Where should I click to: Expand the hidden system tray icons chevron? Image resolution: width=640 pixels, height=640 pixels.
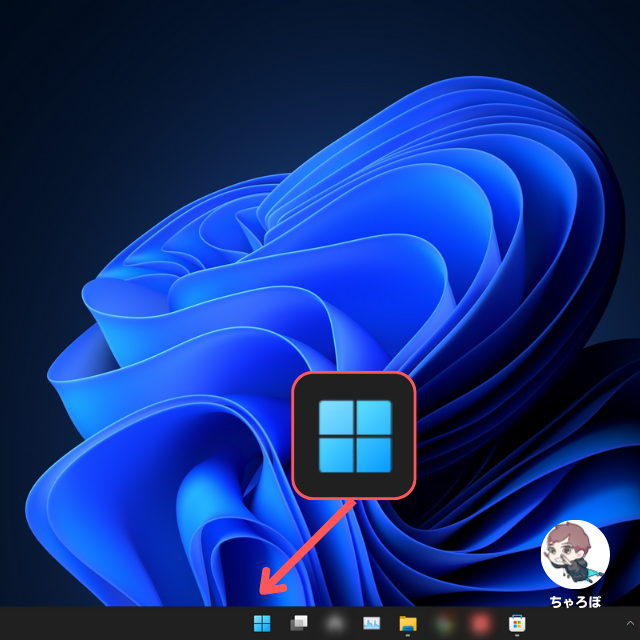(630, 623)
